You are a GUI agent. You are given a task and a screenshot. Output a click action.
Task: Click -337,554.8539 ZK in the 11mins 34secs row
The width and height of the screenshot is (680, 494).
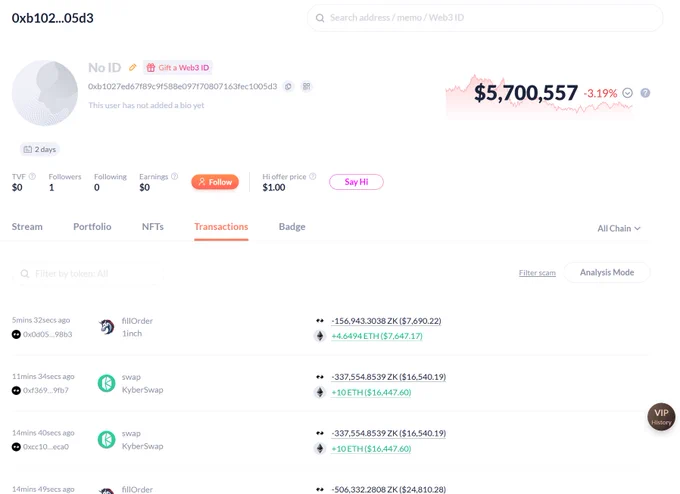tap(389, 377)
